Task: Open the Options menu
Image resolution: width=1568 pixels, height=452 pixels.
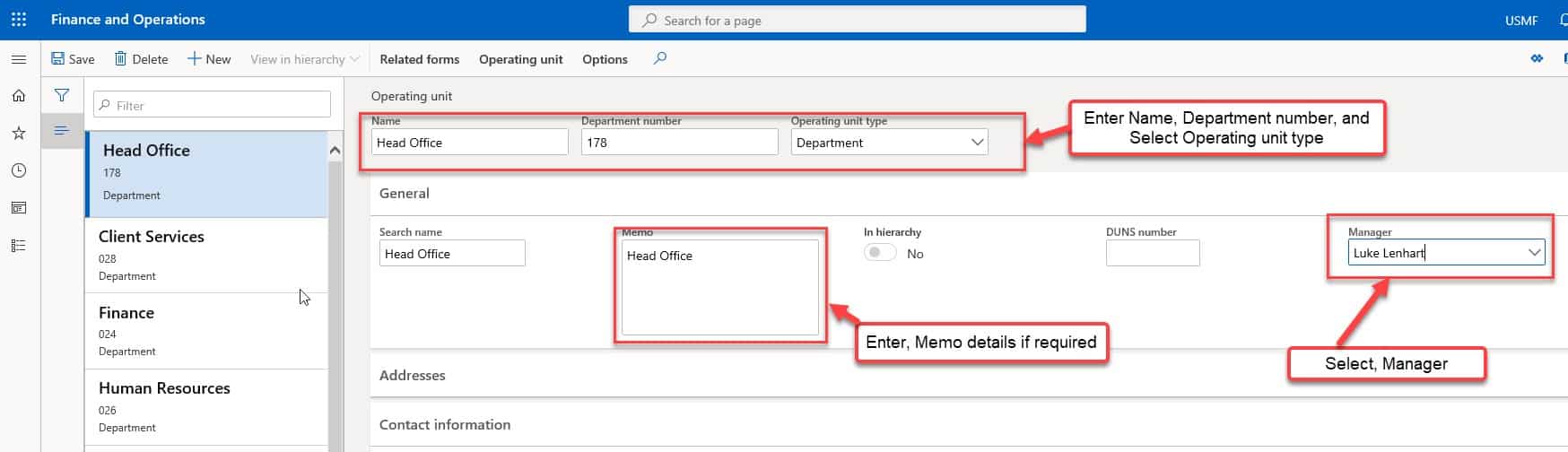Action: (605, 59)
